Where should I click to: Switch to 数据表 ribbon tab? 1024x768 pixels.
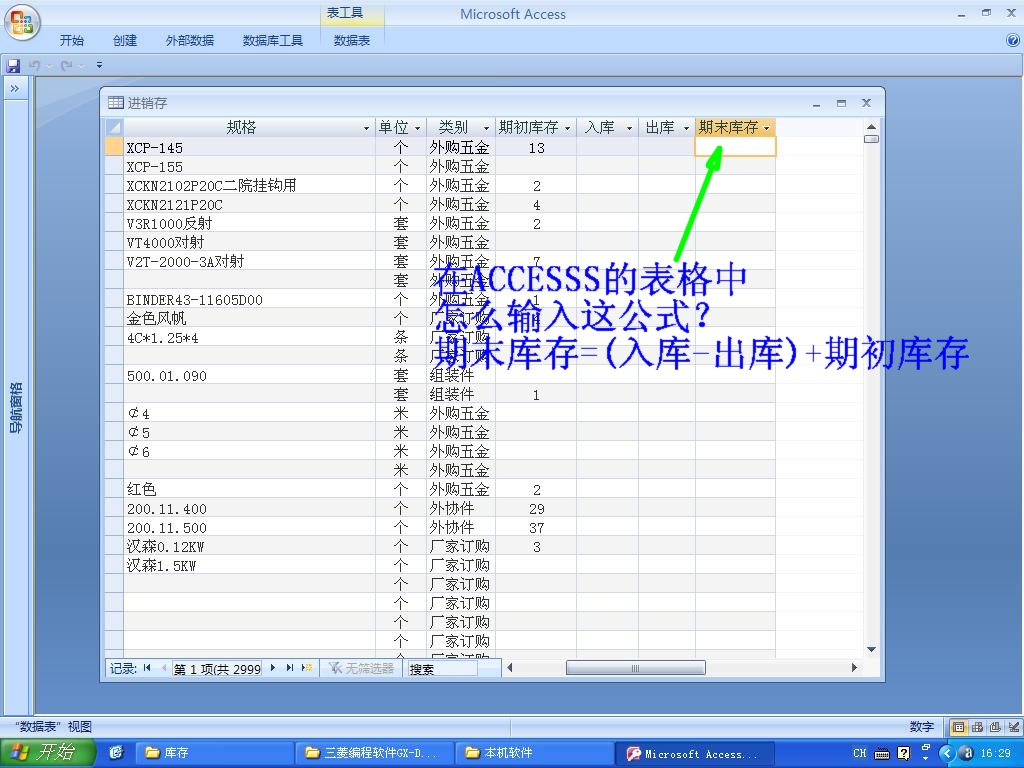click(351, 40)
